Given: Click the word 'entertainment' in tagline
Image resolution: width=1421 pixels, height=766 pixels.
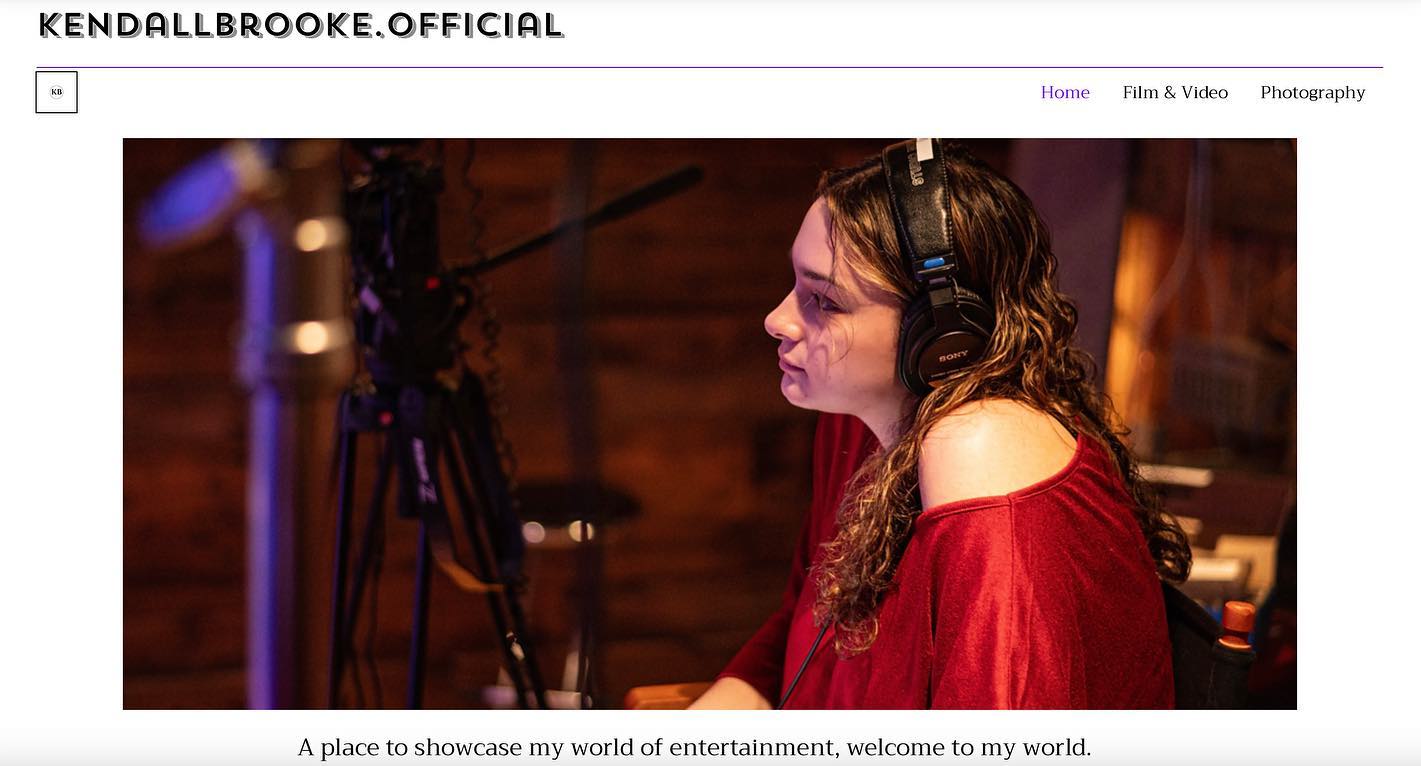Looking at the screenshot, I should pyautogui.click(x=753, y=747).
